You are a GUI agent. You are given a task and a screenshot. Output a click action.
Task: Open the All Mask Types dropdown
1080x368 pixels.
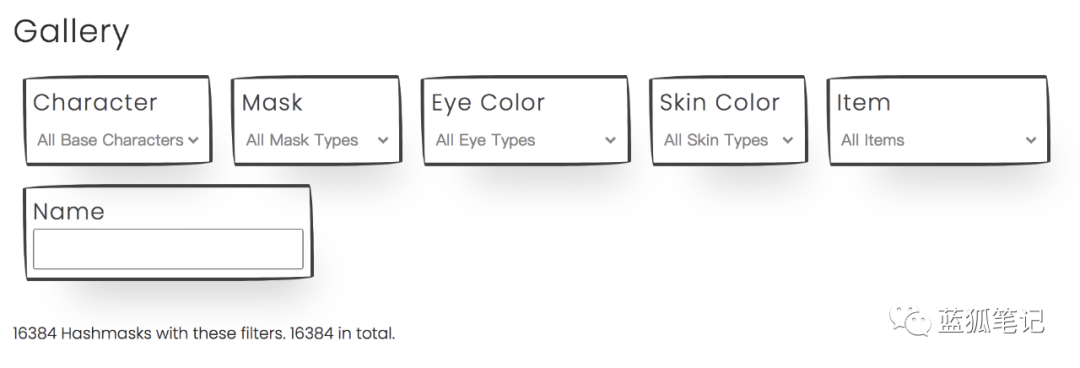point(317,140)
